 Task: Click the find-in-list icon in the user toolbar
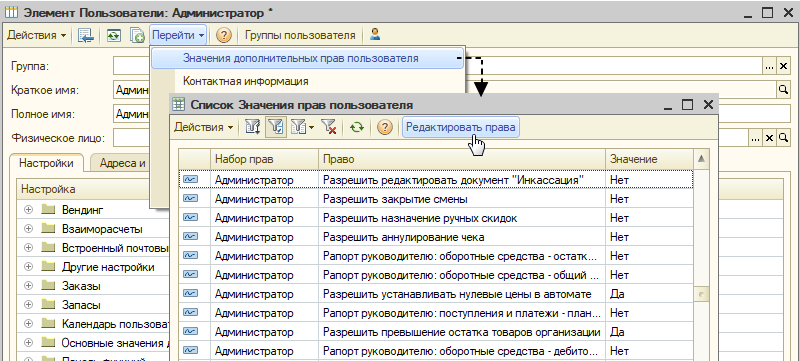[86, 35]
